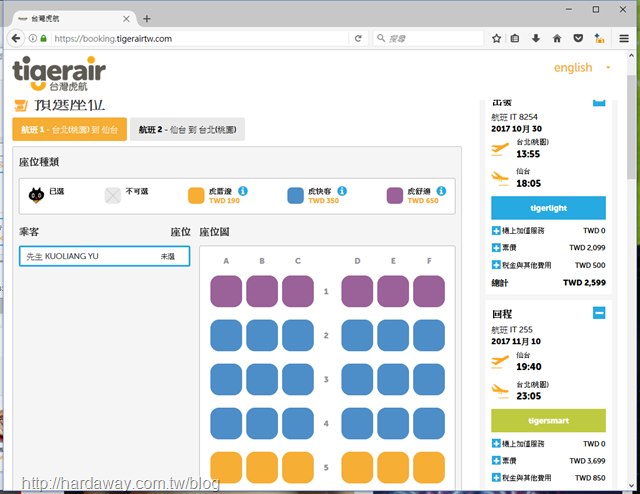This screenshot has width=640, height=494.
Task: Click the unavailable seat X icon
Action: point(113,196)
